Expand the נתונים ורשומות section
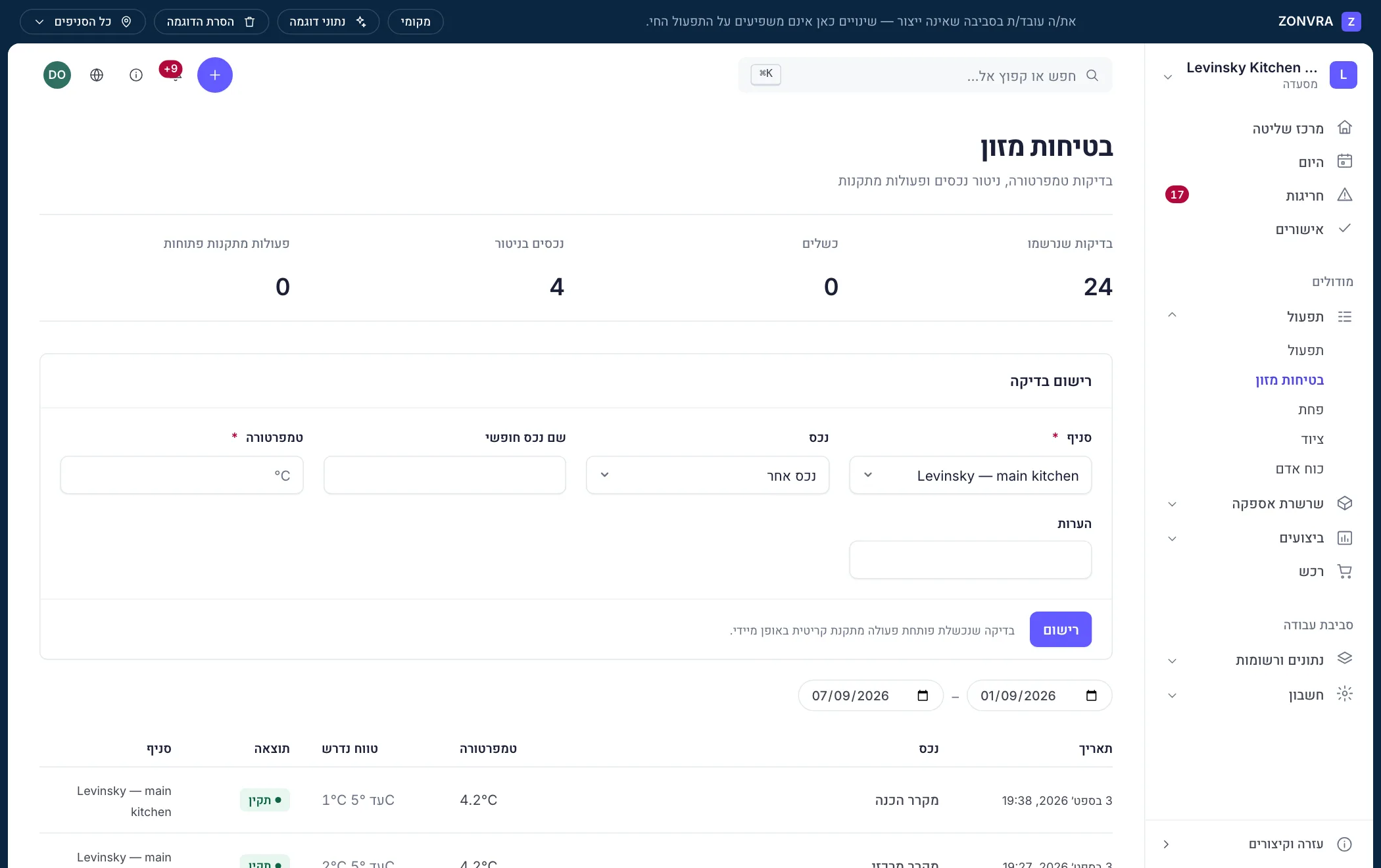 point(1172,661)
